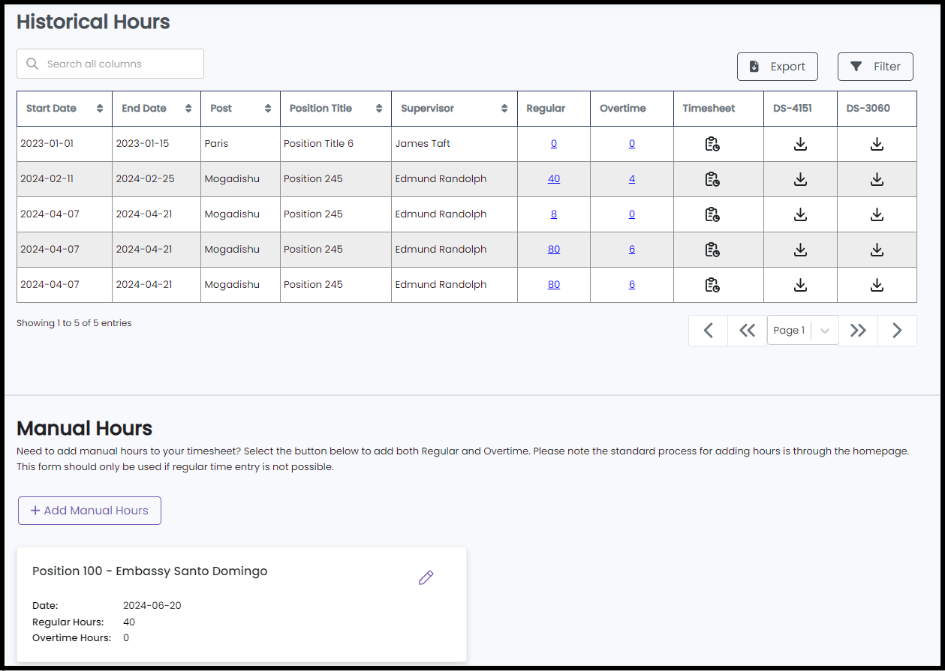Viewport: 945px width, 671px height.
Task: Jump to first page double-arrow
Action: [747, 330]
